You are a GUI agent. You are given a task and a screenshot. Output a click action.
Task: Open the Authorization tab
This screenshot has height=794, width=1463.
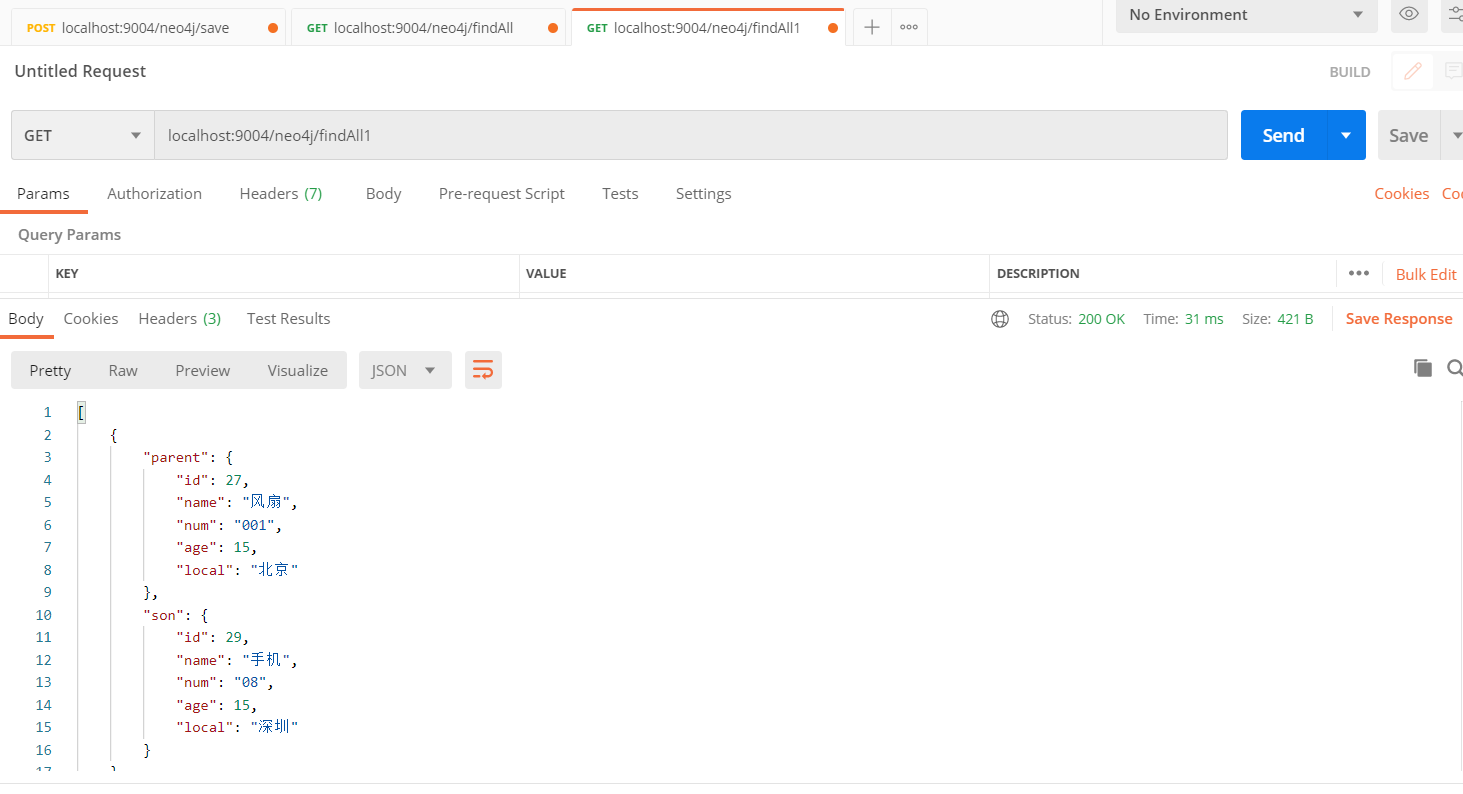[155, 194]
